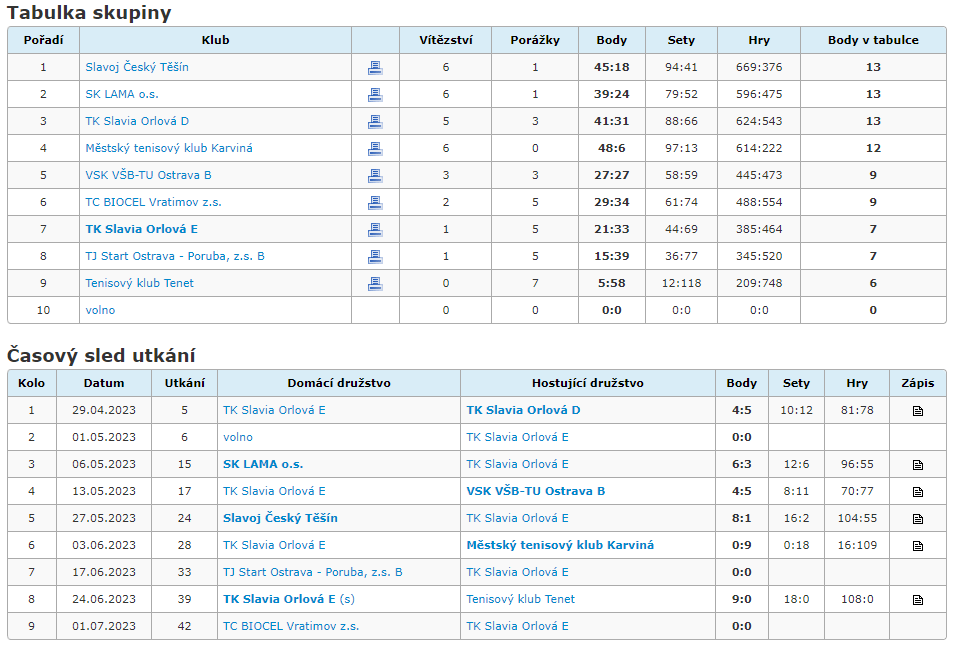Open Tenisový klub Tenet in standings table
The width and height of the screenshot is (954, 651).
[x=139, y=283]
